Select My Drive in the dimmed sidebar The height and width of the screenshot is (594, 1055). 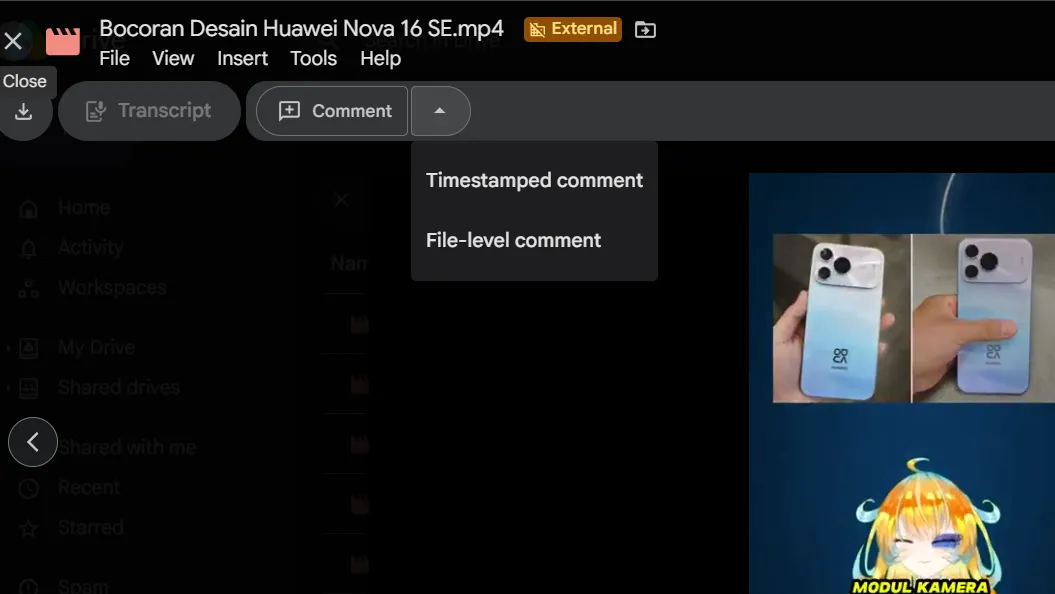pos(96,347)
